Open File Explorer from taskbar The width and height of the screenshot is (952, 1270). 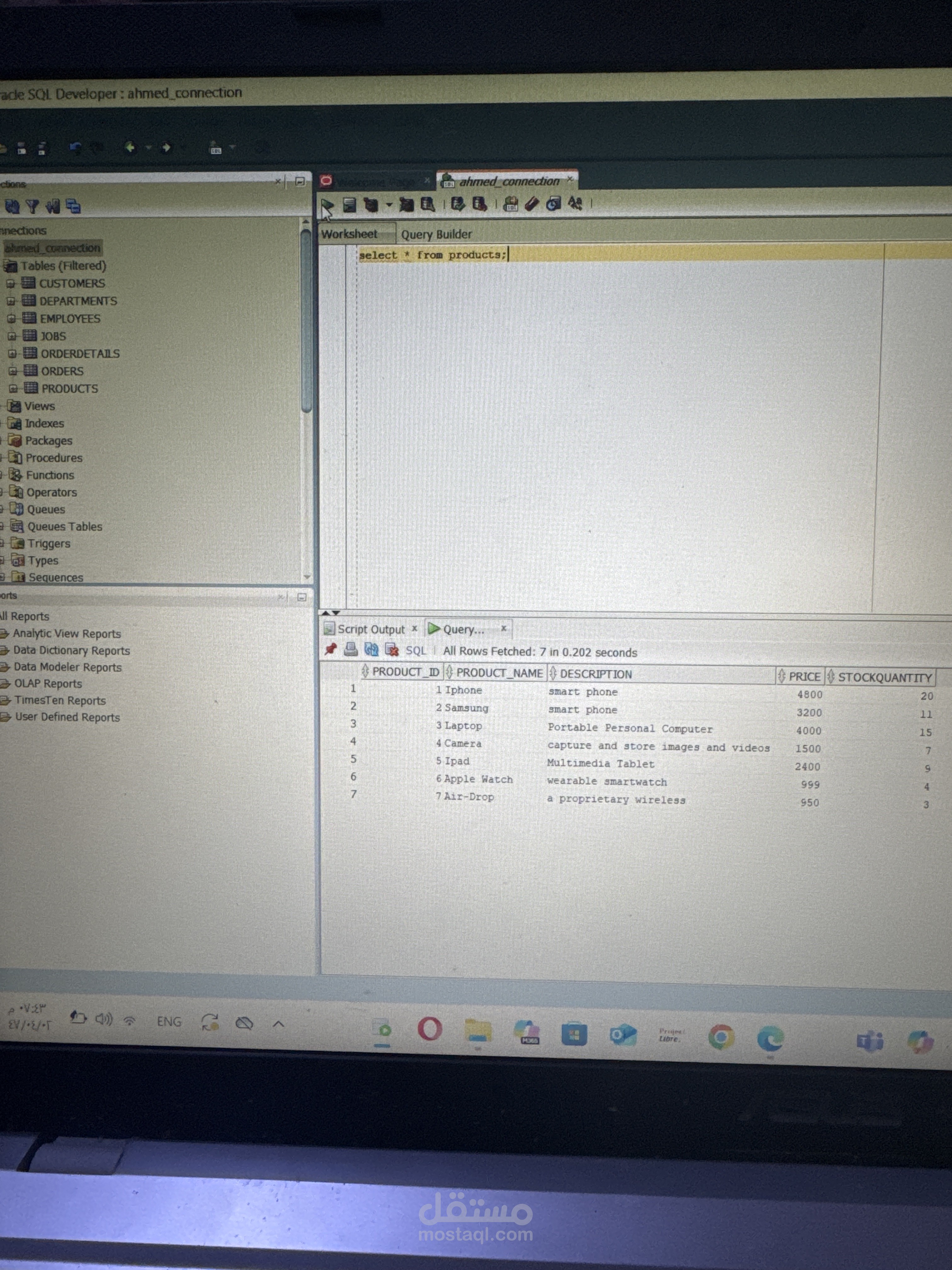point(478,1031)
